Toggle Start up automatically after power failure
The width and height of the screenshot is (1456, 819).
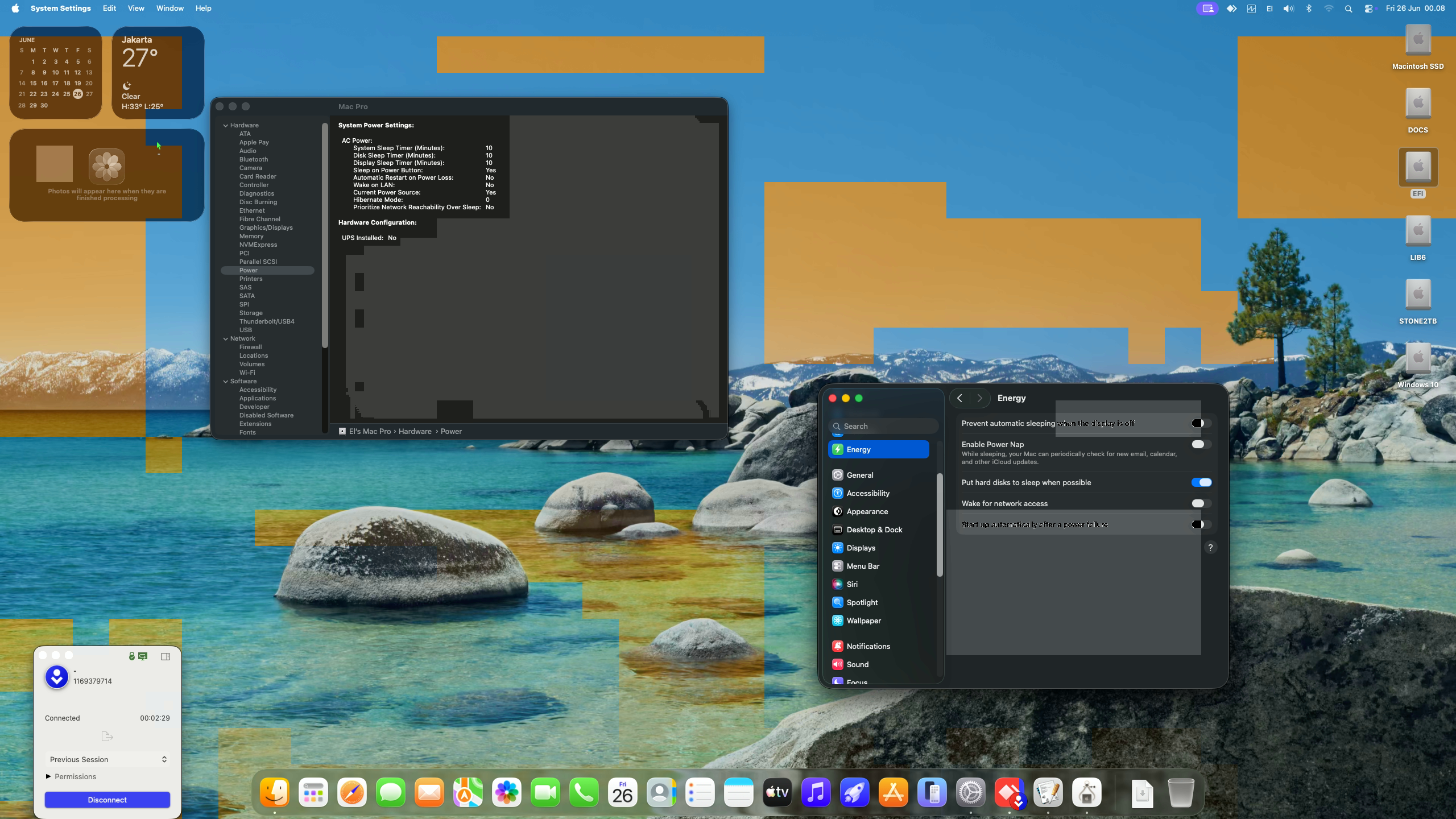click(x=1201, y=524)
